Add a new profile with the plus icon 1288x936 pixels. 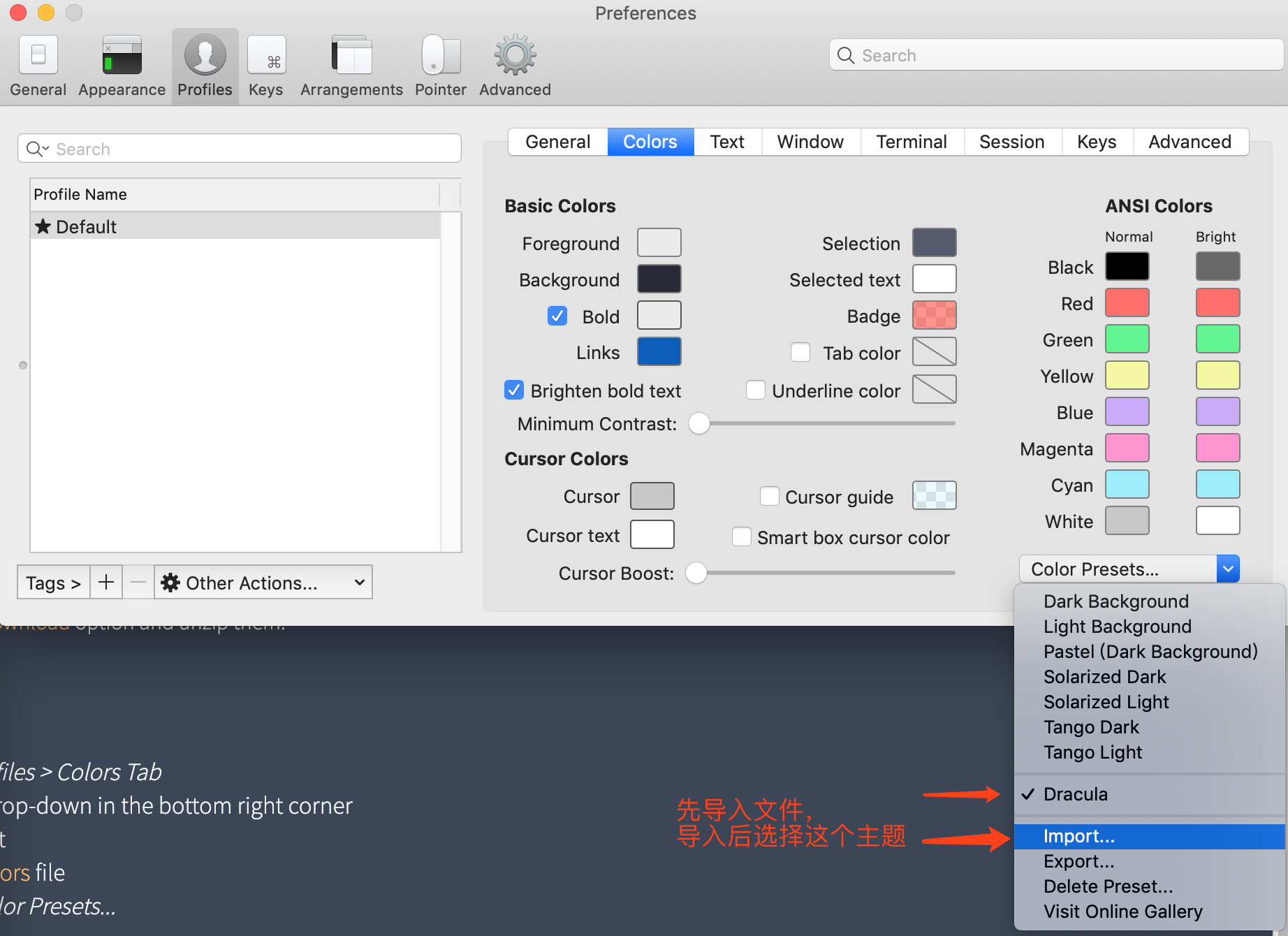(x=105, y=582)
